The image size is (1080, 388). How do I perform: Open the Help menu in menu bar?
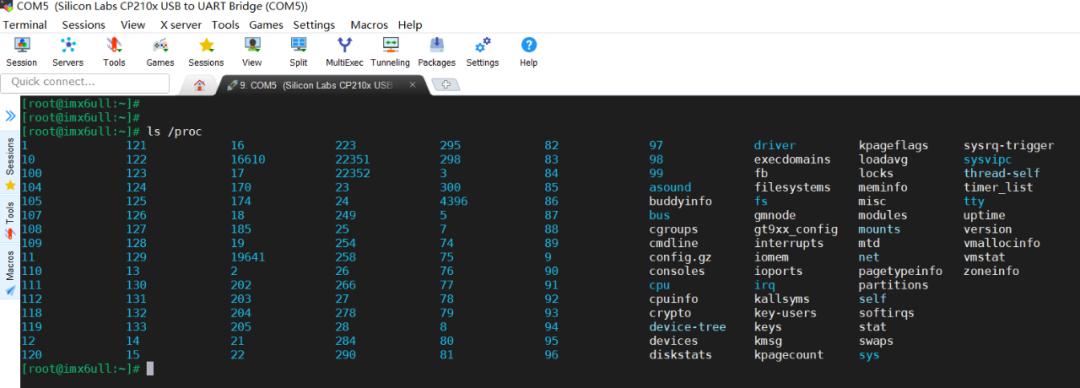(x=410, y=25)
